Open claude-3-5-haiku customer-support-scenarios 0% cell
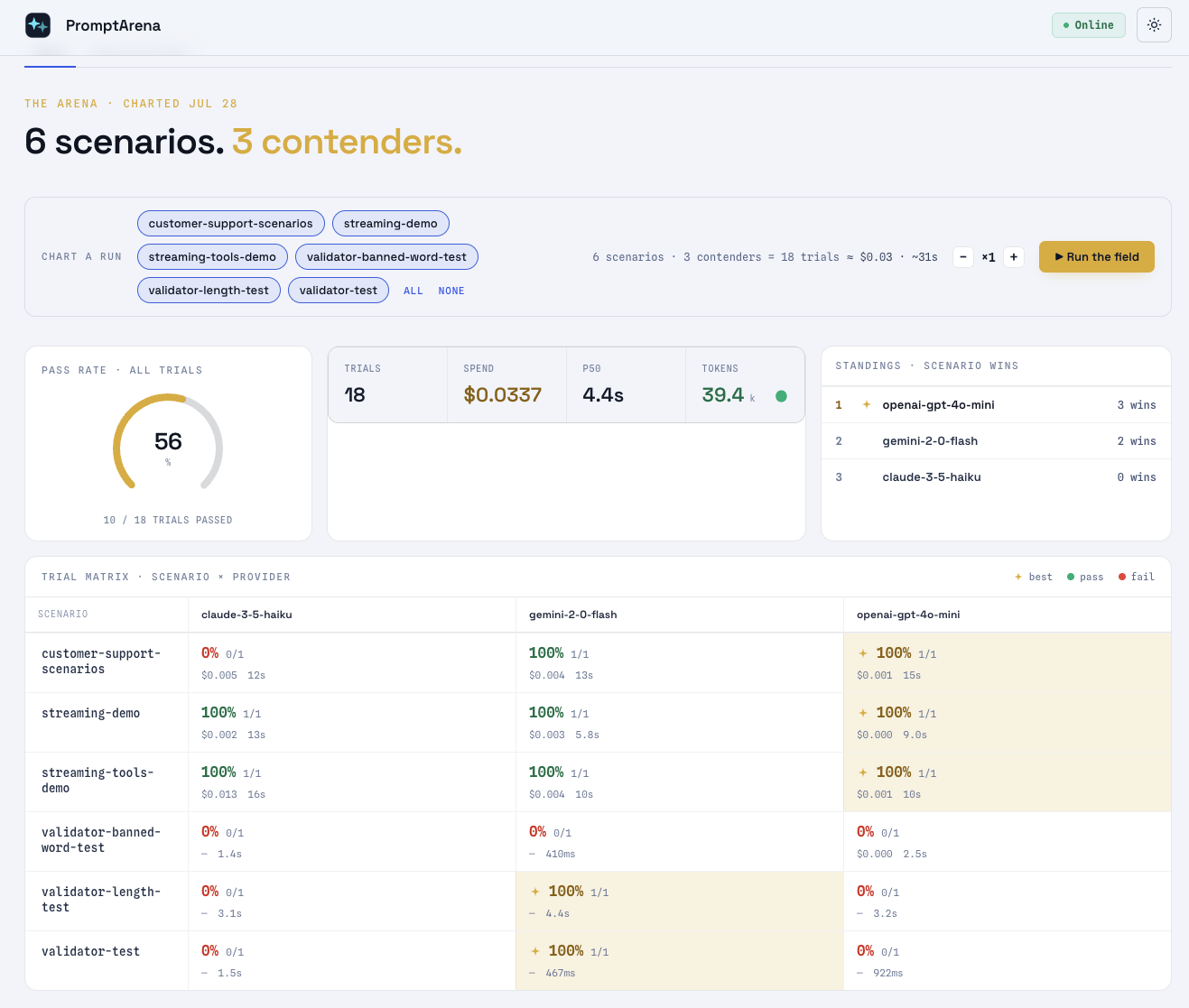1189x1008 pixels. (x=352, y=663)
